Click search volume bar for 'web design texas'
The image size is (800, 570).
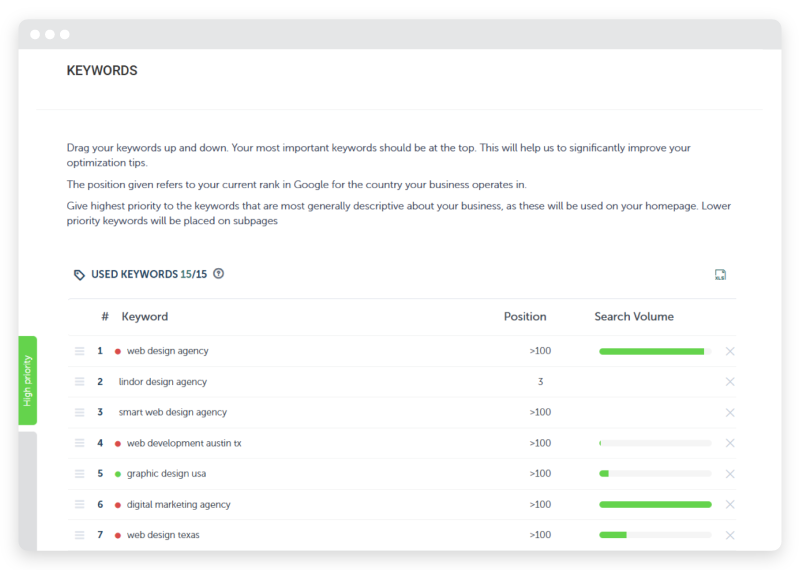(655, 535)
